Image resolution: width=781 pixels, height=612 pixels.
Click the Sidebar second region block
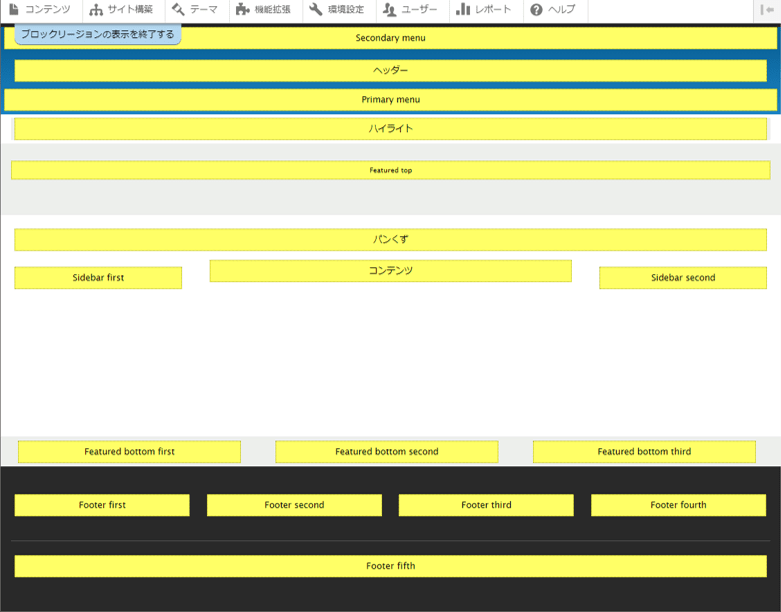(683, 278)
